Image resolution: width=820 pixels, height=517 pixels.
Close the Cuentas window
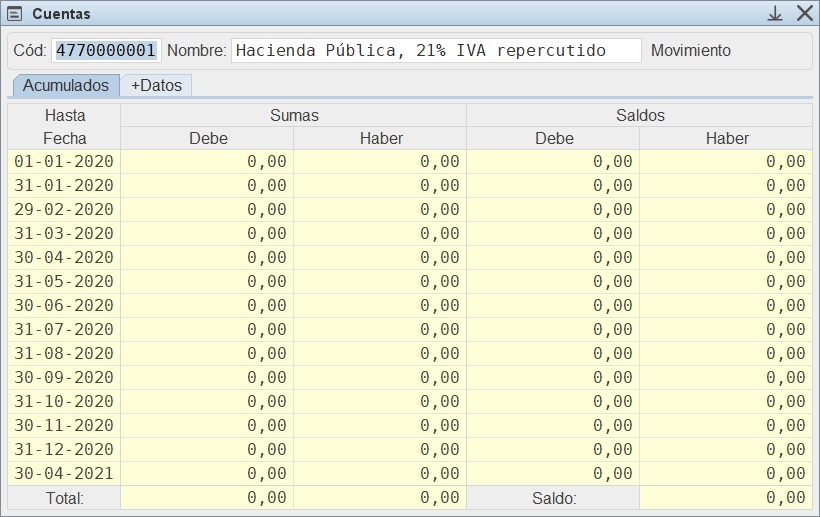tap(804, 14)
